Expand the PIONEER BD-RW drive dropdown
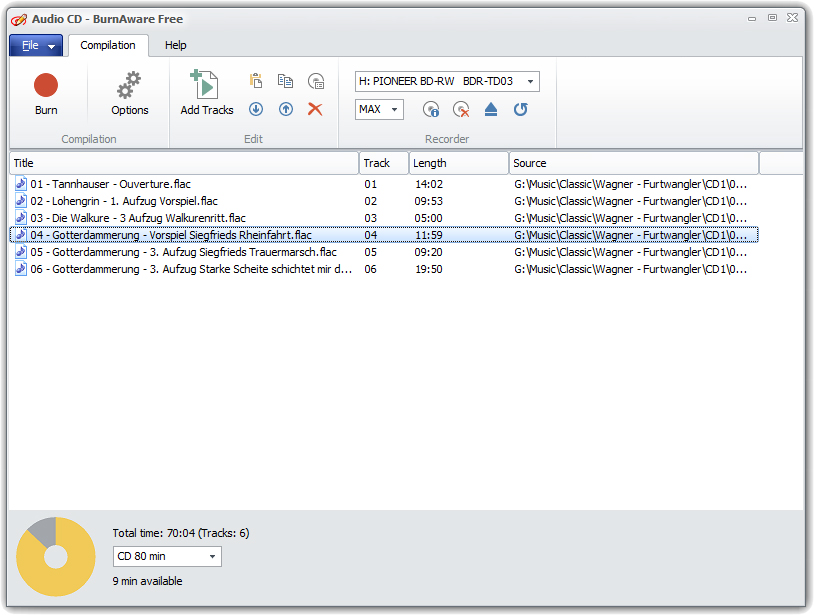 coord(530,82)
